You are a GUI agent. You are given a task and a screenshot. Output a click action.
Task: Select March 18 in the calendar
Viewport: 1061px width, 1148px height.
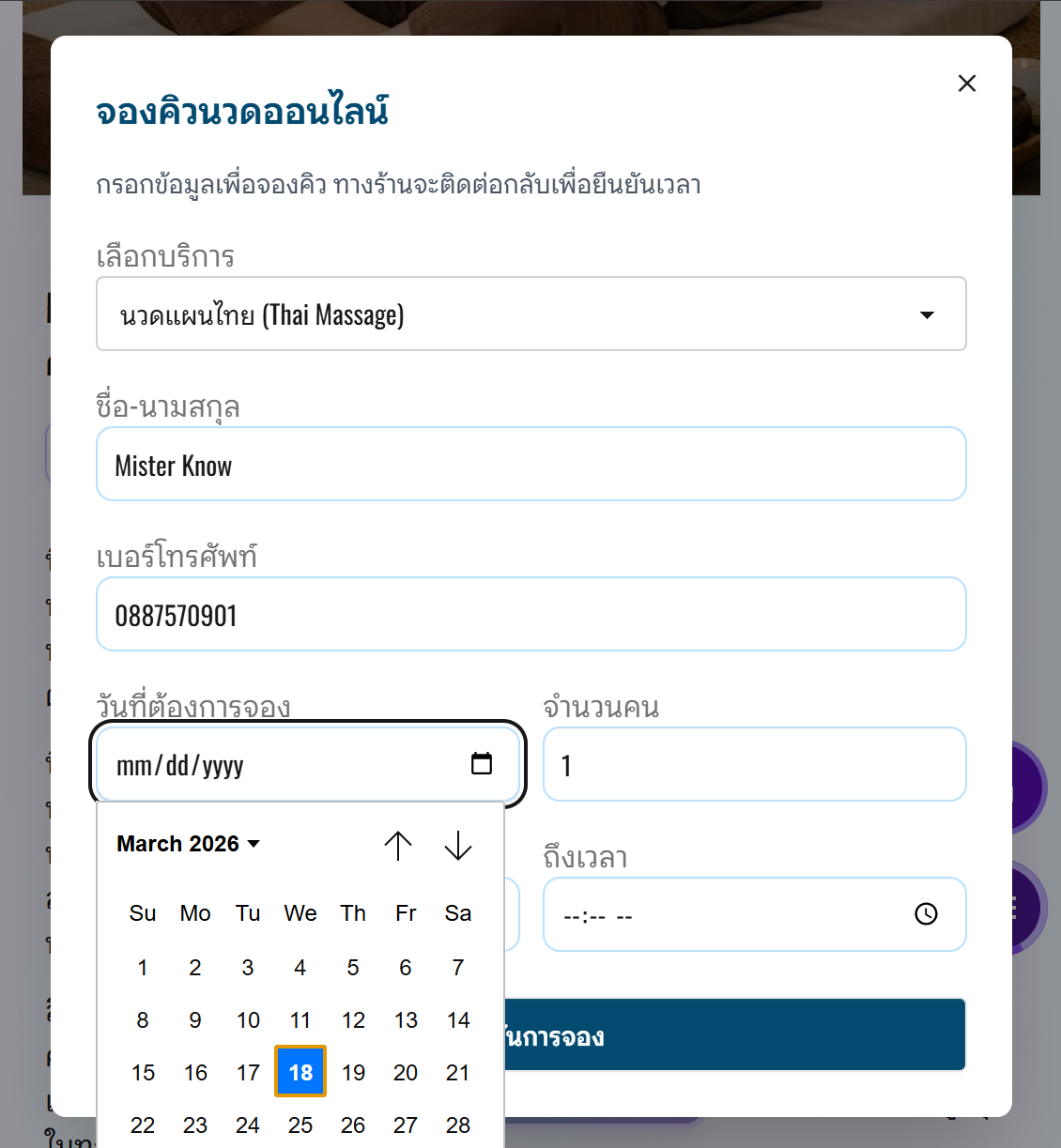tap(300, 1072)
